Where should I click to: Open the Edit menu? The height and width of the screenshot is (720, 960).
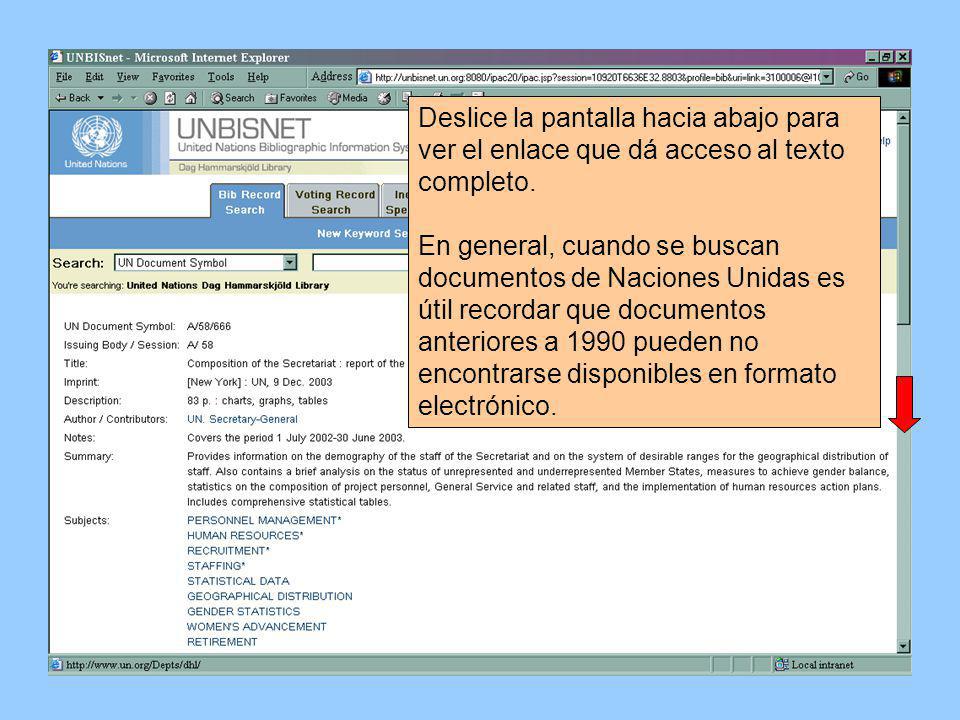94,77
